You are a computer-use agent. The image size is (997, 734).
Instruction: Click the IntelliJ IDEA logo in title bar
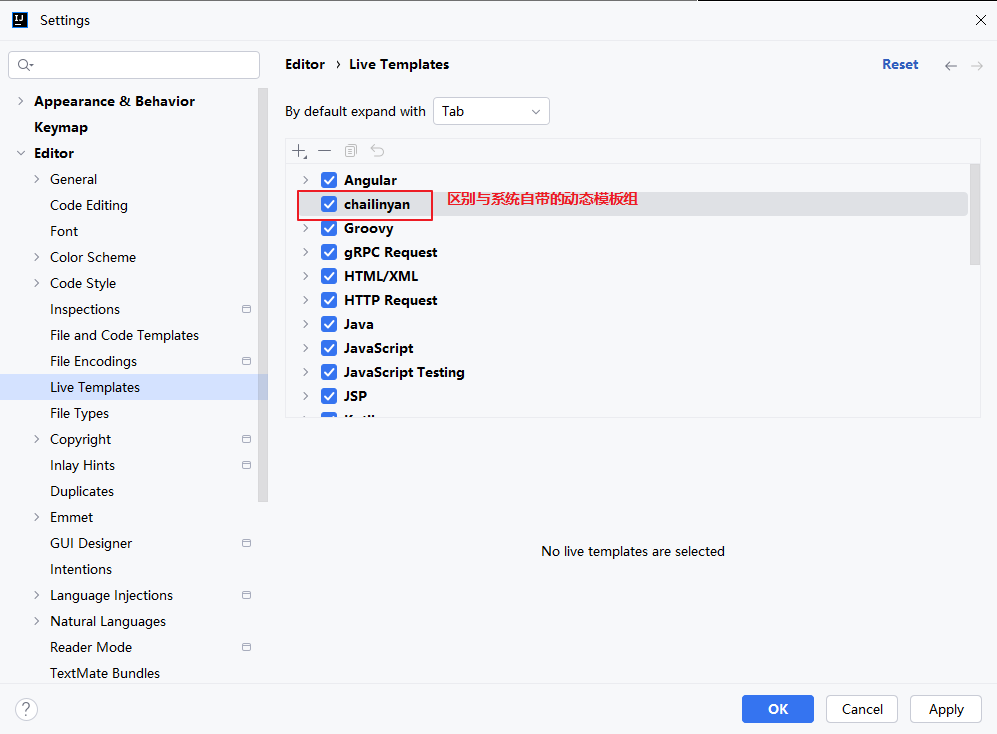click(x=20, y=20)
